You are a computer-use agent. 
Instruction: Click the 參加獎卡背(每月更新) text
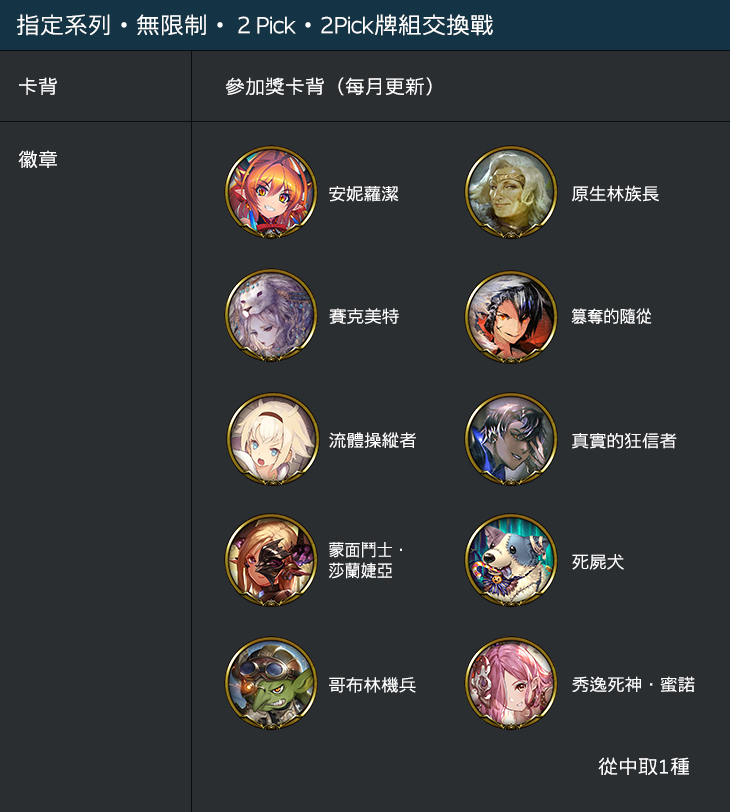(330, 86)
